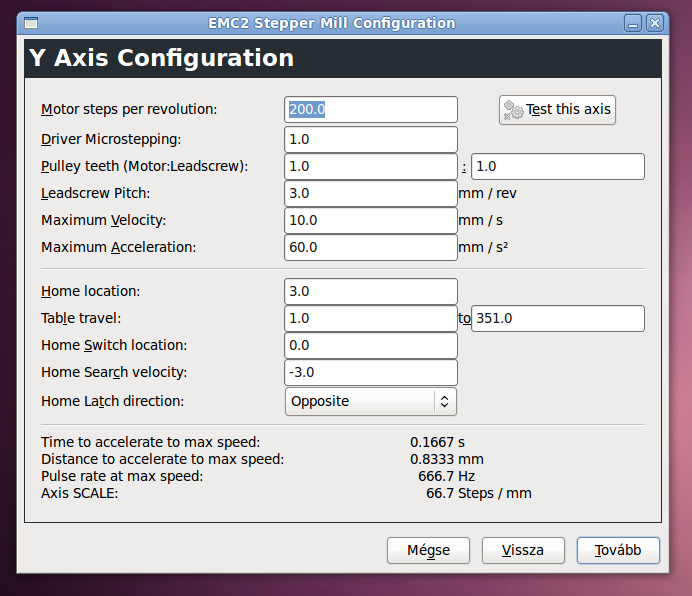692x596 pixels.
Task: Proceed with the Tovább button
Action: click(618, 551)
